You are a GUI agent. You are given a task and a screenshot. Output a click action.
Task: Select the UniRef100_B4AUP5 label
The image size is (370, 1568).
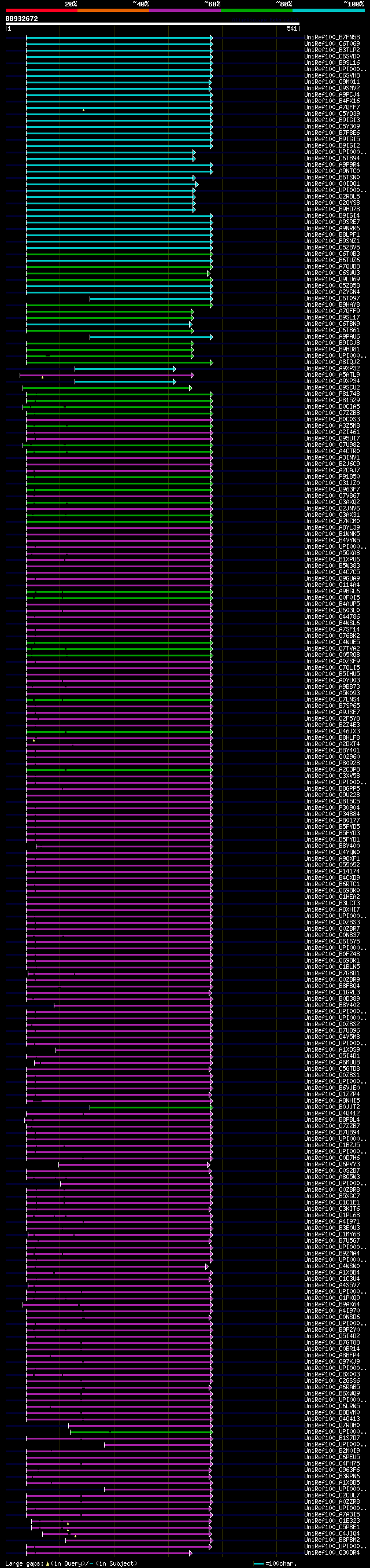click(x=332, y=604)
